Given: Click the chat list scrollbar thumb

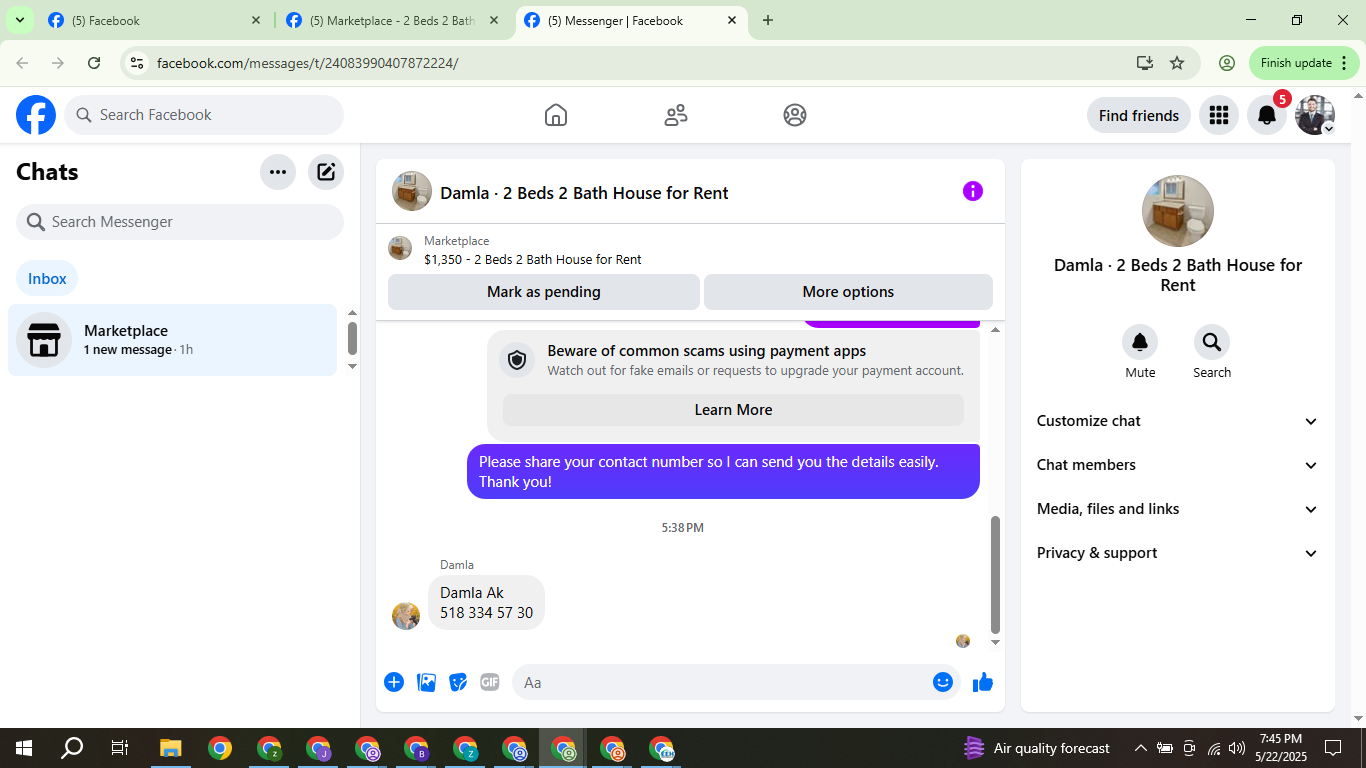Looking at the screenshot, I should point(352,338).
